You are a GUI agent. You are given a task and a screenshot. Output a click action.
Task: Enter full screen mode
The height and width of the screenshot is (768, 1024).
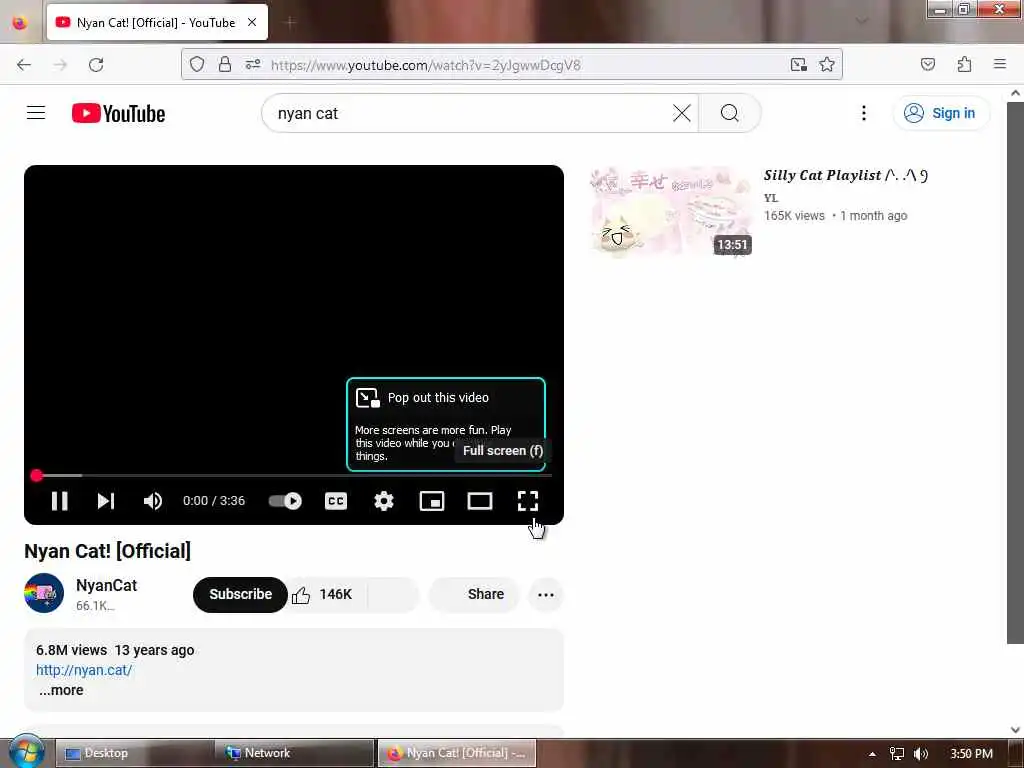click(528, 501)
